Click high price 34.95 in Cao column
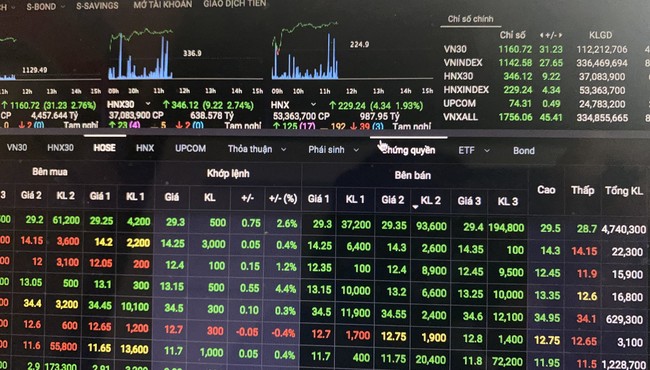The image size is (650, 370). click(x=547, y=318)
